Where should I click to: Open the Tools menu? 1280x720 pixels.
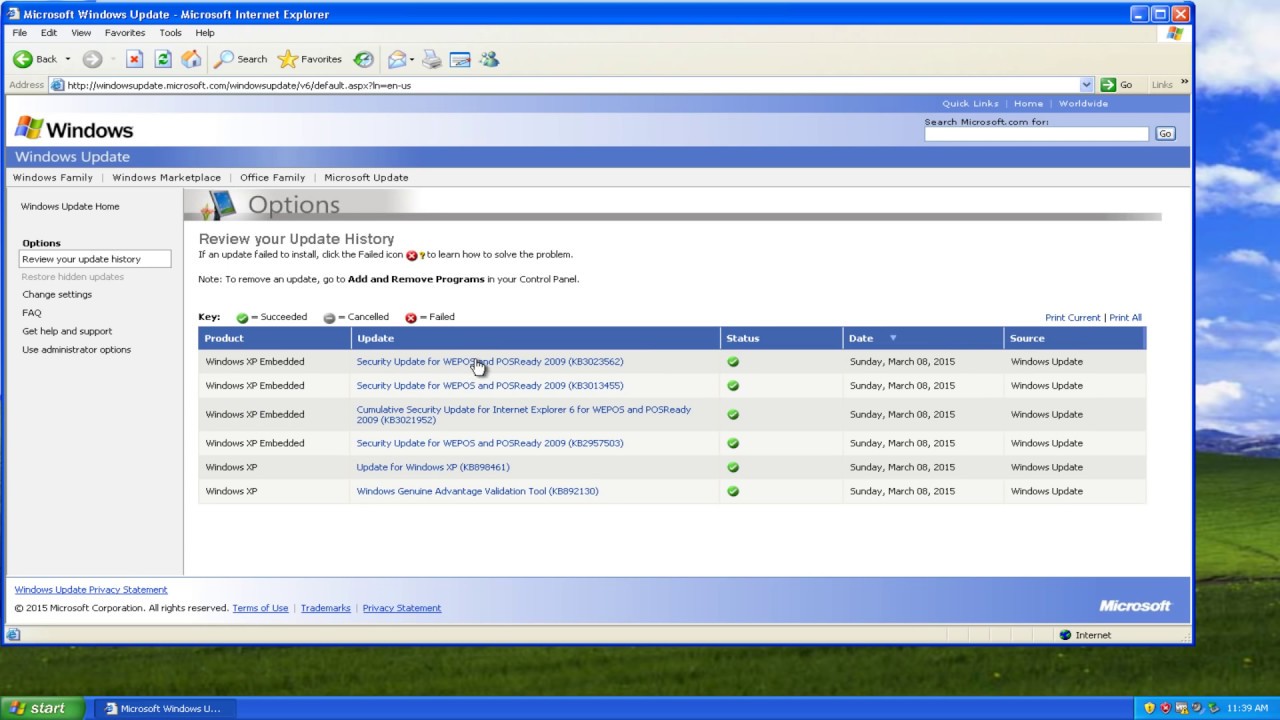pos(171,33)
